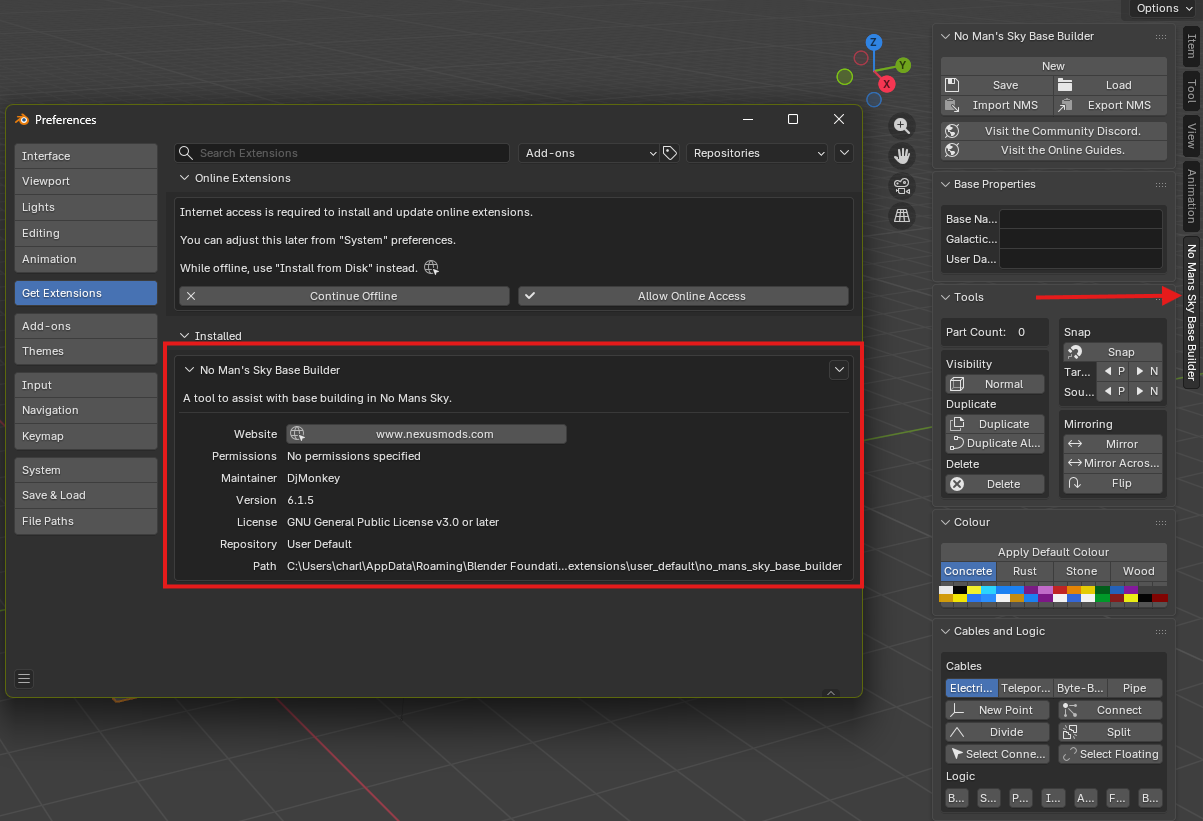Click the zoom magnifier viewport icon

coord(902,125)
